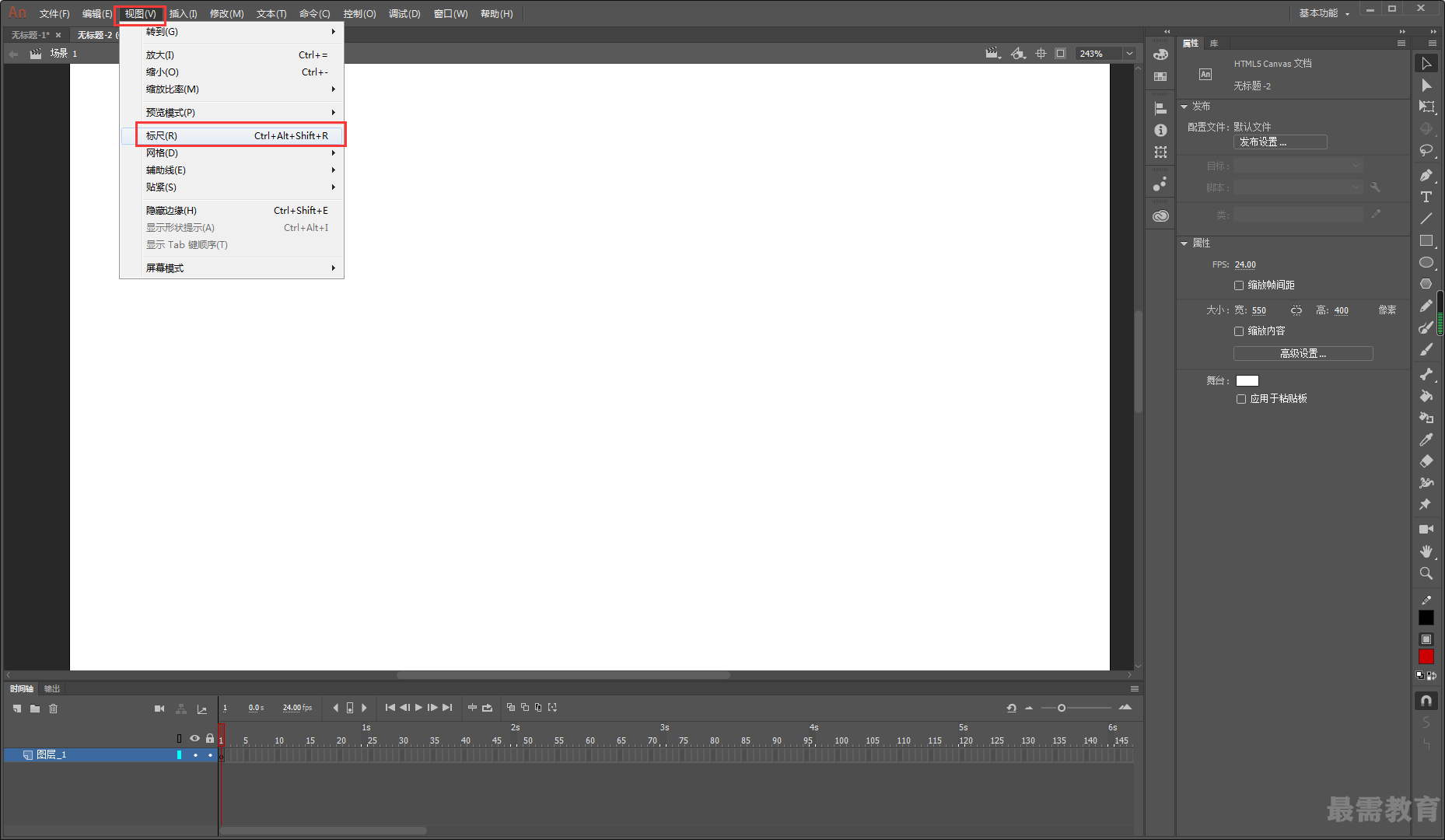Open the 基本功能 workspace dropdown

pyautogui.click(x=1324, y=13)
